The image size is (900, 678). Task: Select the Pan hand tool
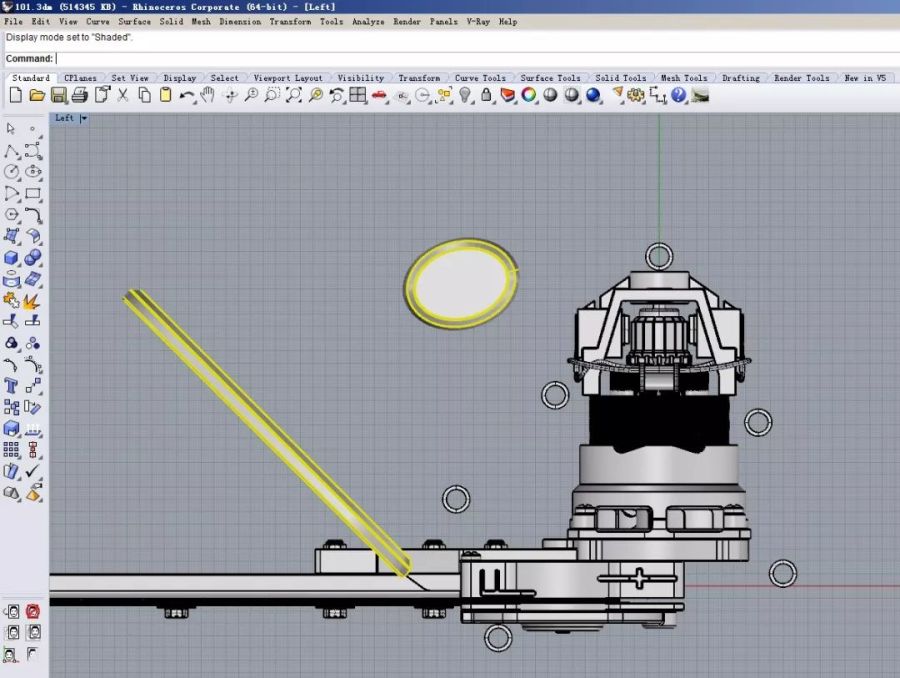pos(208,95)
